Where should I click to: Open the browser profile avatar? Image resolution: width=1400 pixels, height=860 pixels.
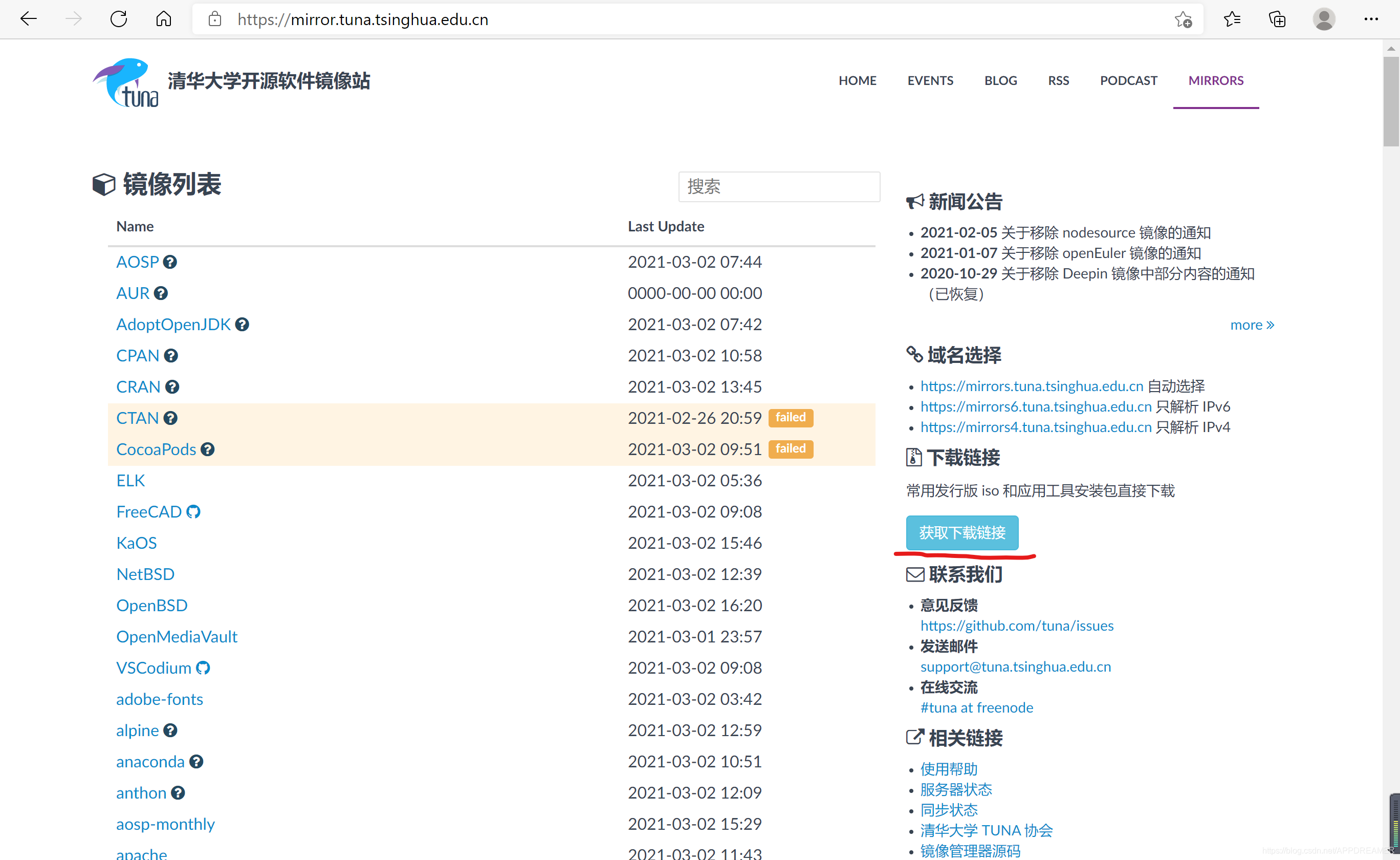click(x=1323, y=19)
